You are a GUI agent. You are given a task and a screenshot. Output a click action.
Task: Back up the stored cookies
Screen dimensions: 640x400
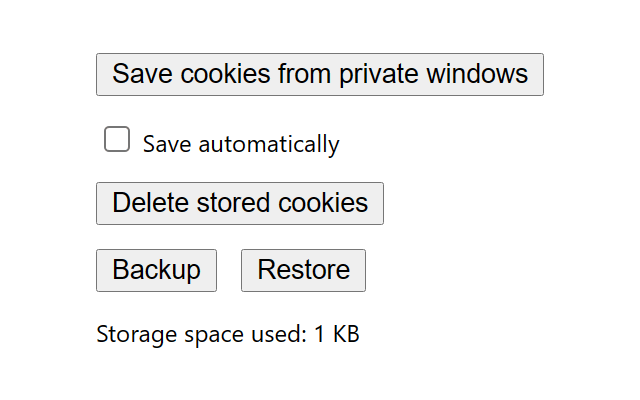tap(156, 270)
